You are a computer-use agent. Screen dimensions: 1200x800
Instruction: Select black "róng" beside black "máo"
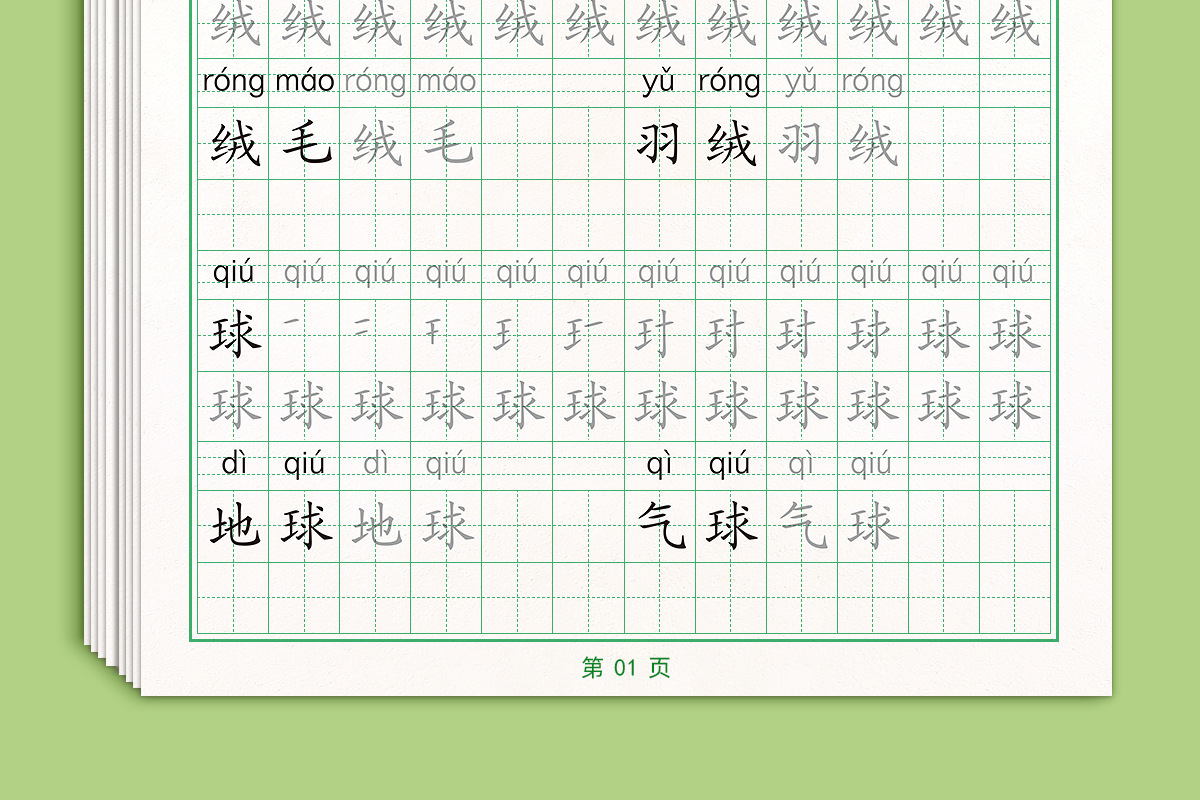point(234,83)
